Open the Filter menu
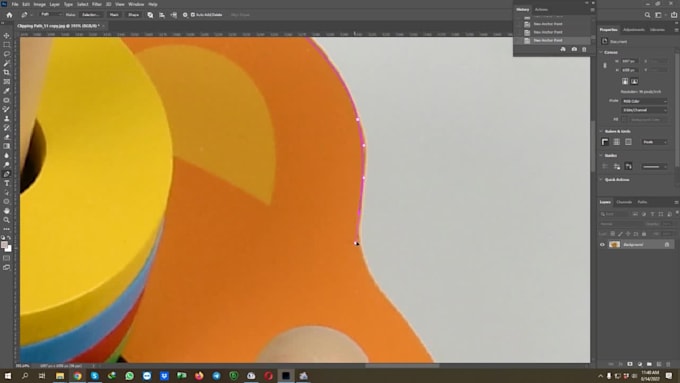 [x=97, y=4]
